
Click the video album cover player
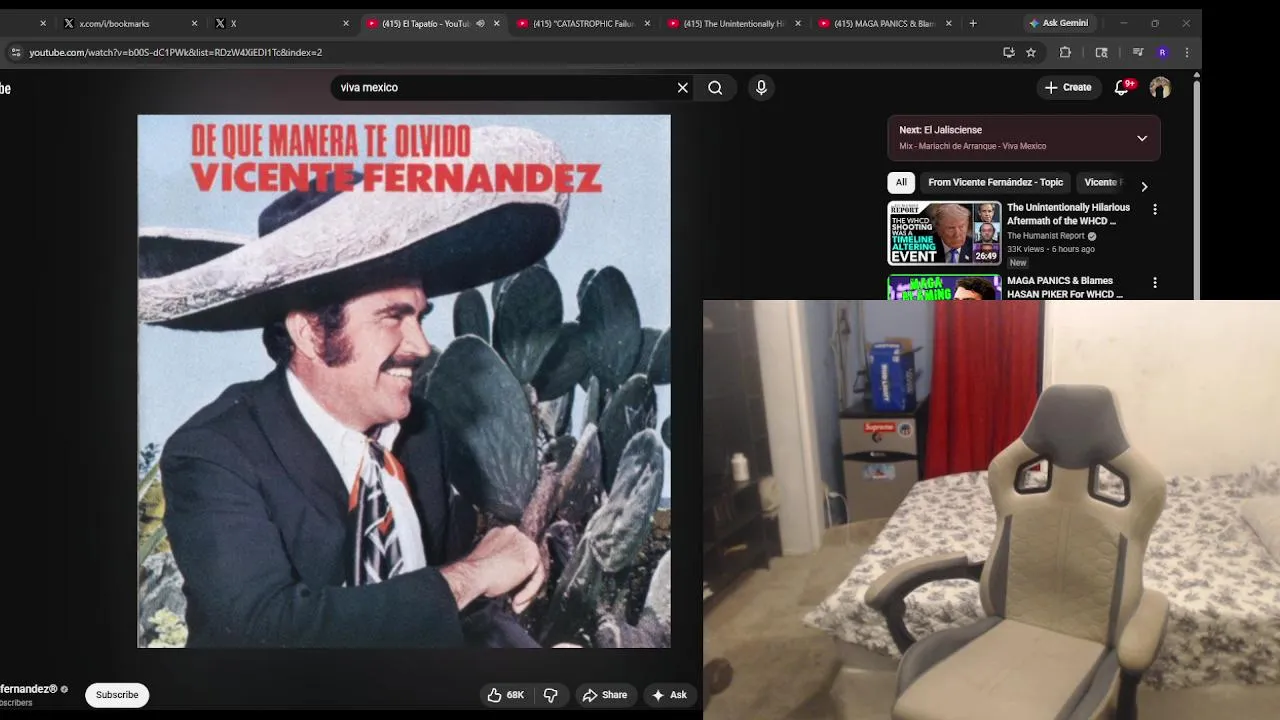tap(404, 381)
